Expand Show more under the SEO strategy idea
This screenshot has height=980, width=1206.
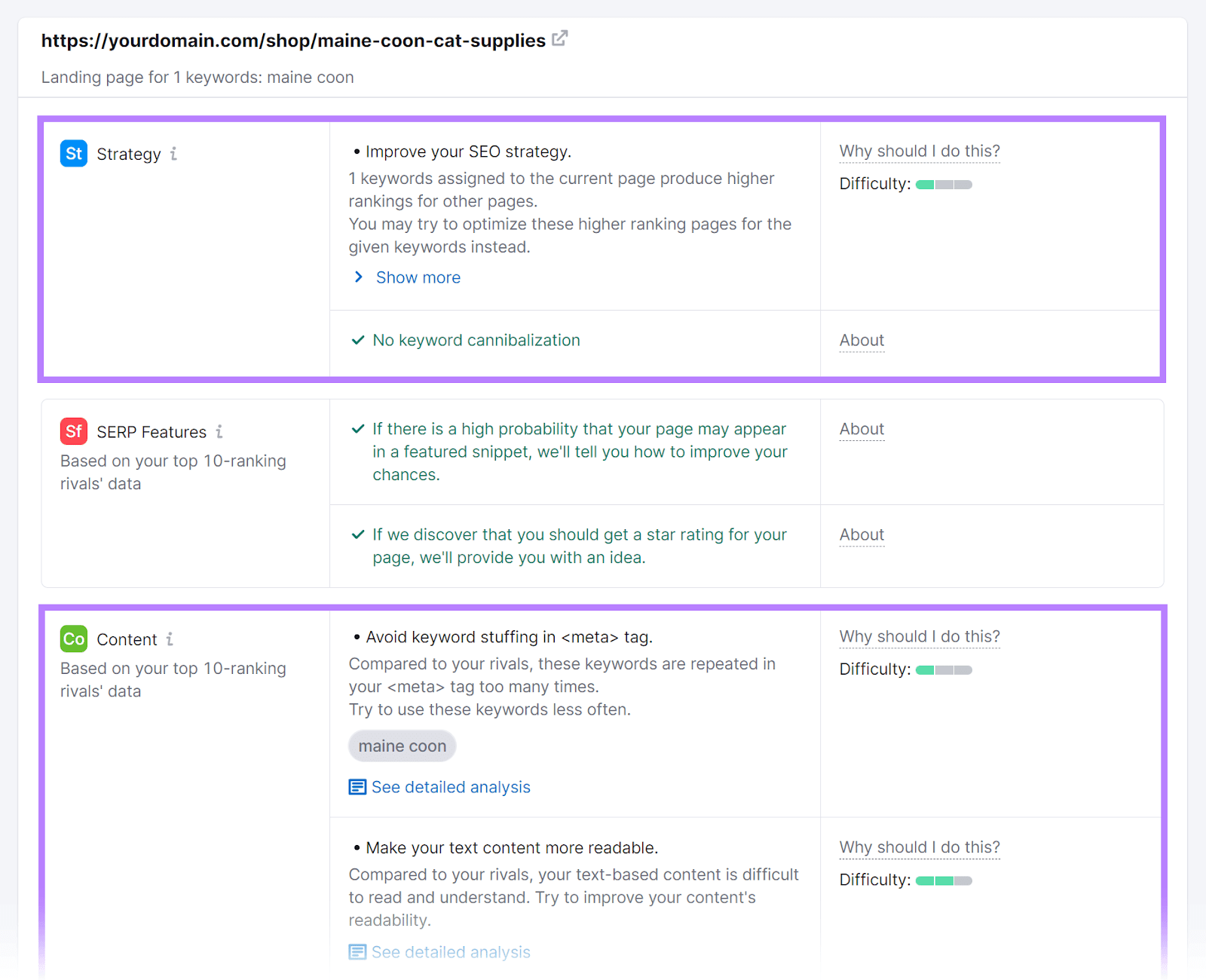pos(418,277)
